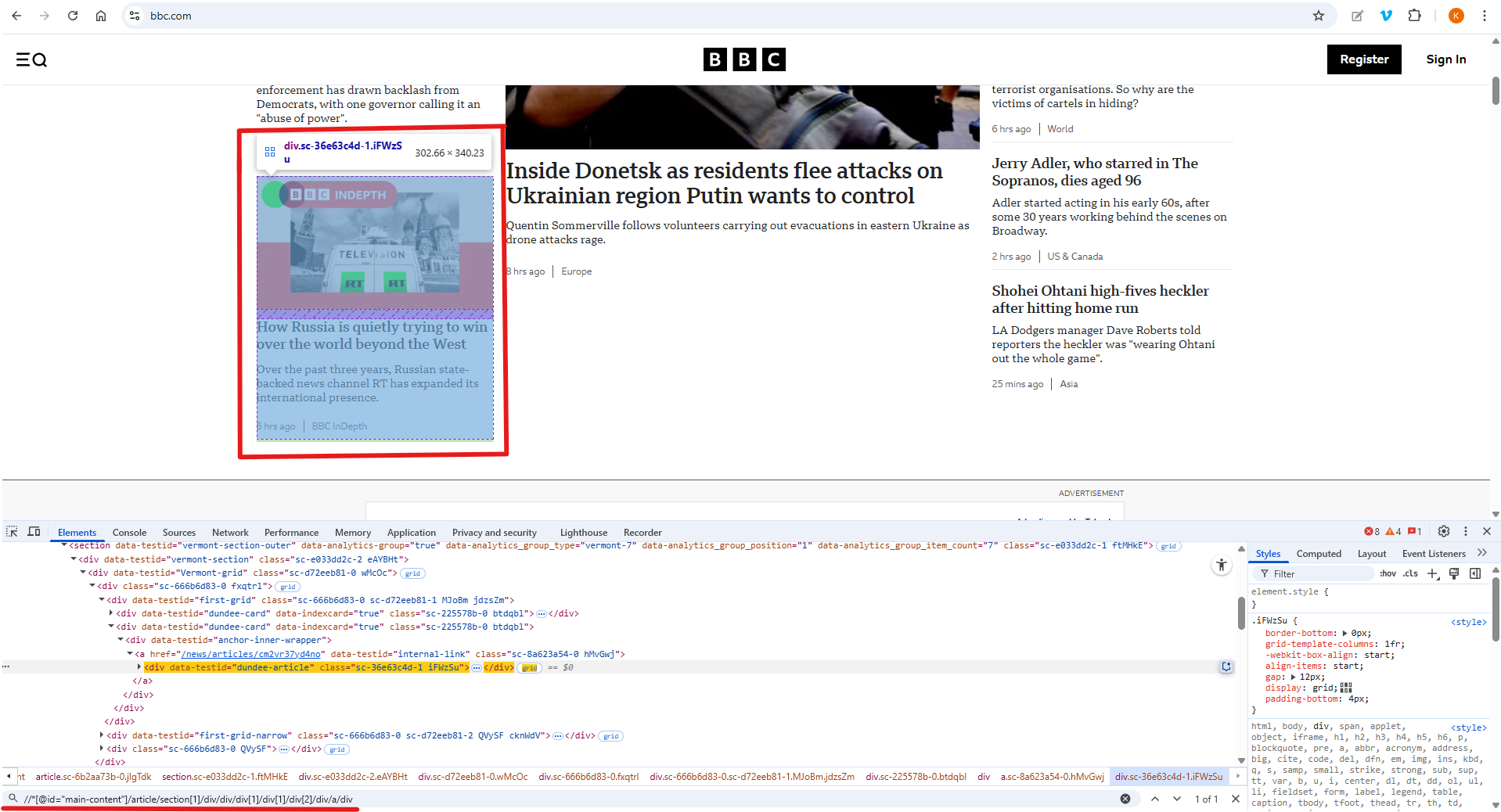Expand the dundee-article div node
The image size is (1501, 812).
point(139,667)
